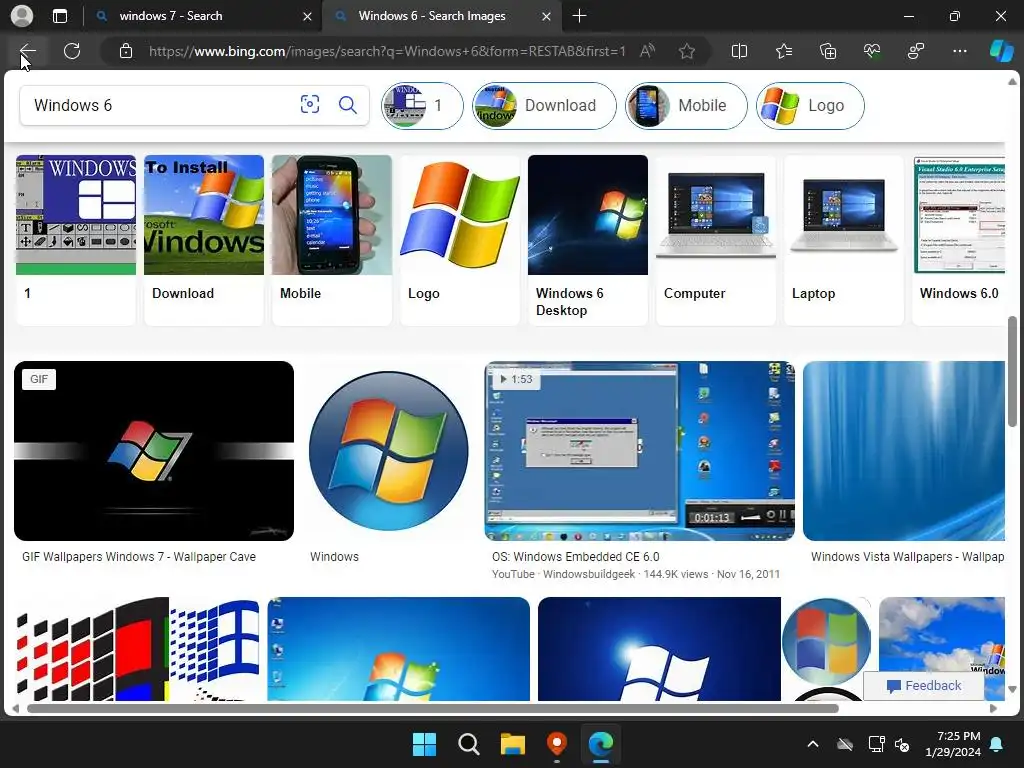Open Settings and more menu
Viewport: 1024px width, 768px height.
[x=959, y=51]
